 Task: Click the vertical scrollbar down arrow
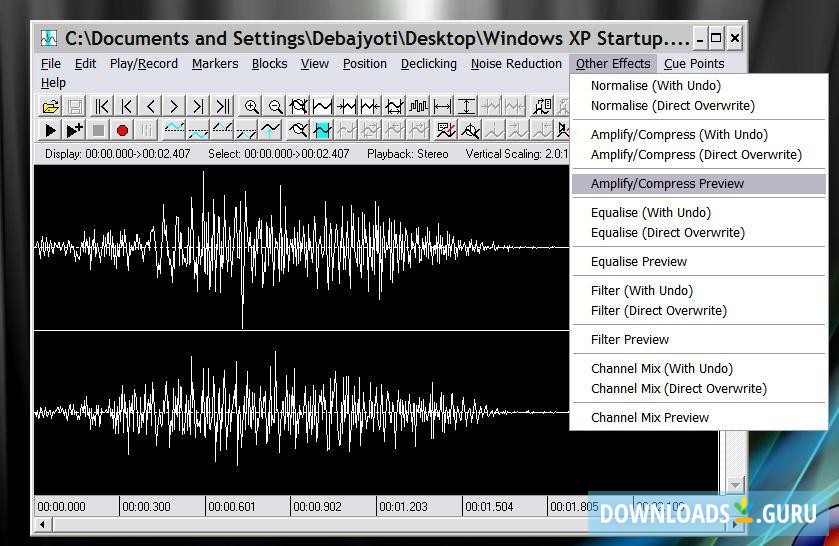pos(735,485)
